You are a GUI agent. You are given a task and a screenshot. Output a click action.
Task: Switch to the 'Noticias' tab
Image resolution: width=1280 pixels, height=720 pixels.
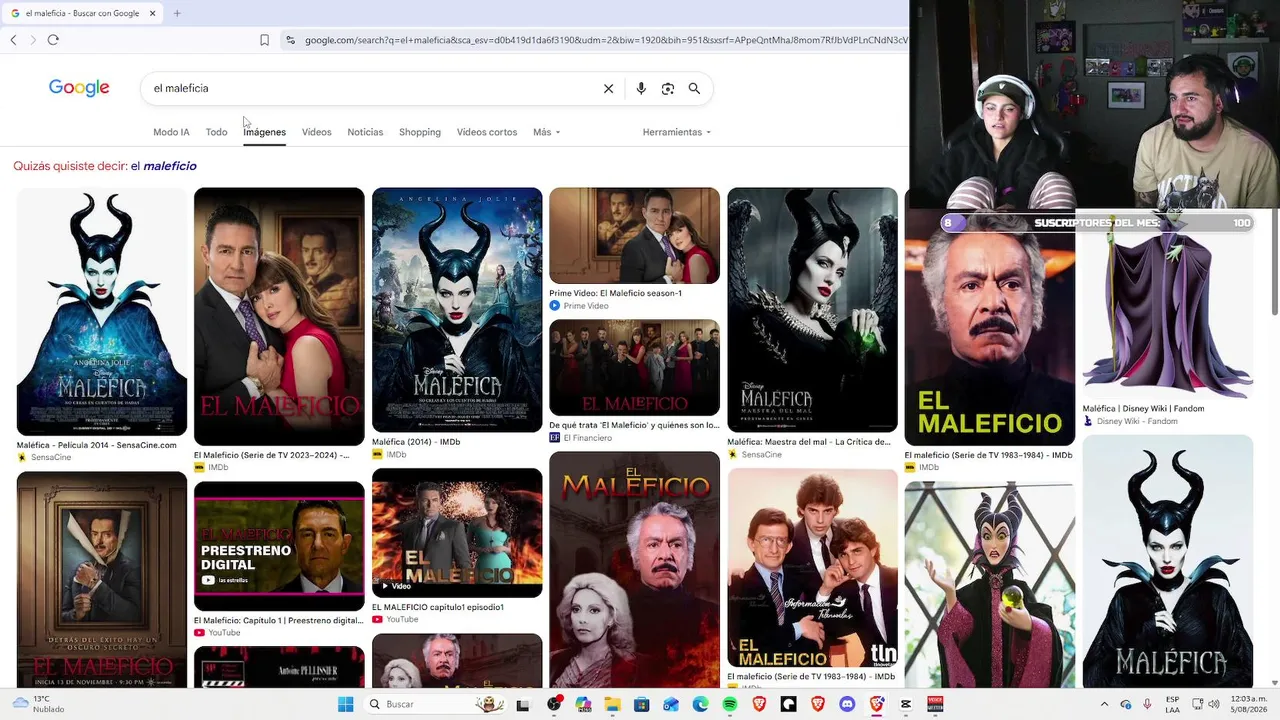click(x=365, y=132)
